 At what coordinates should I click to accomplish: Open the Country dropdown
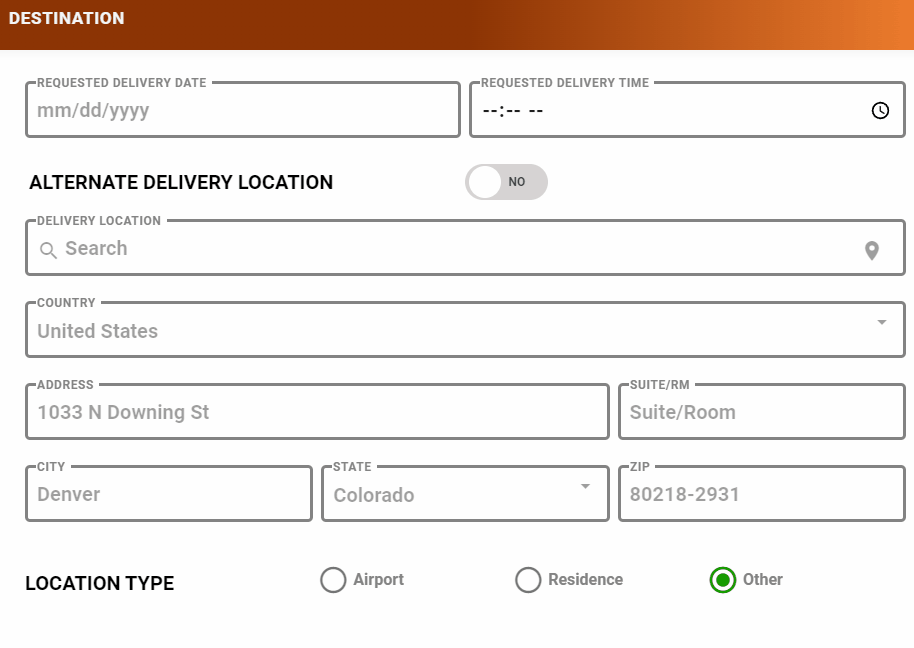(881, 322)
